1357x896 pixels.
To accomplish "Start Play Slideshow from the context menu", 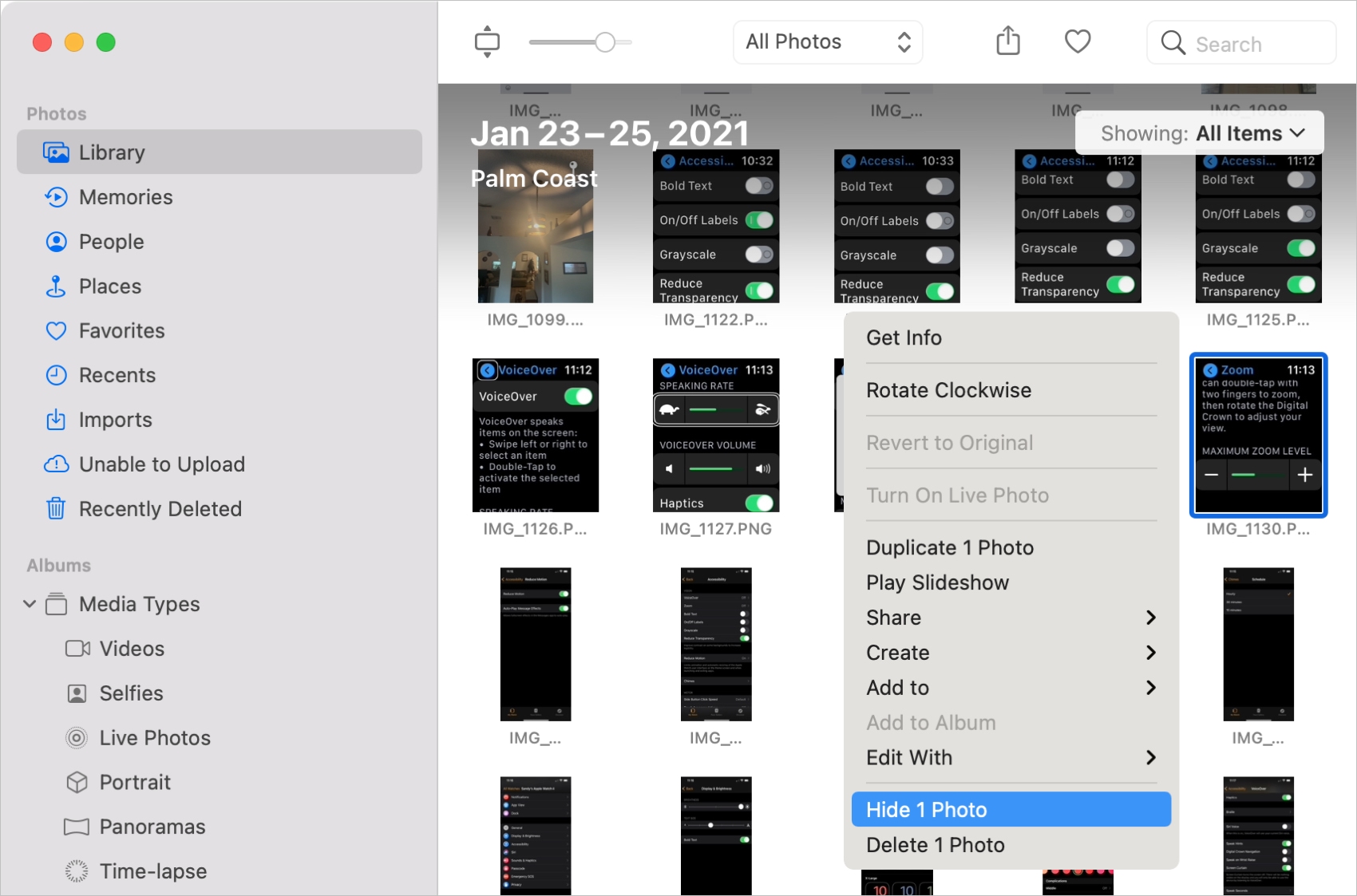I will 1011,582.
